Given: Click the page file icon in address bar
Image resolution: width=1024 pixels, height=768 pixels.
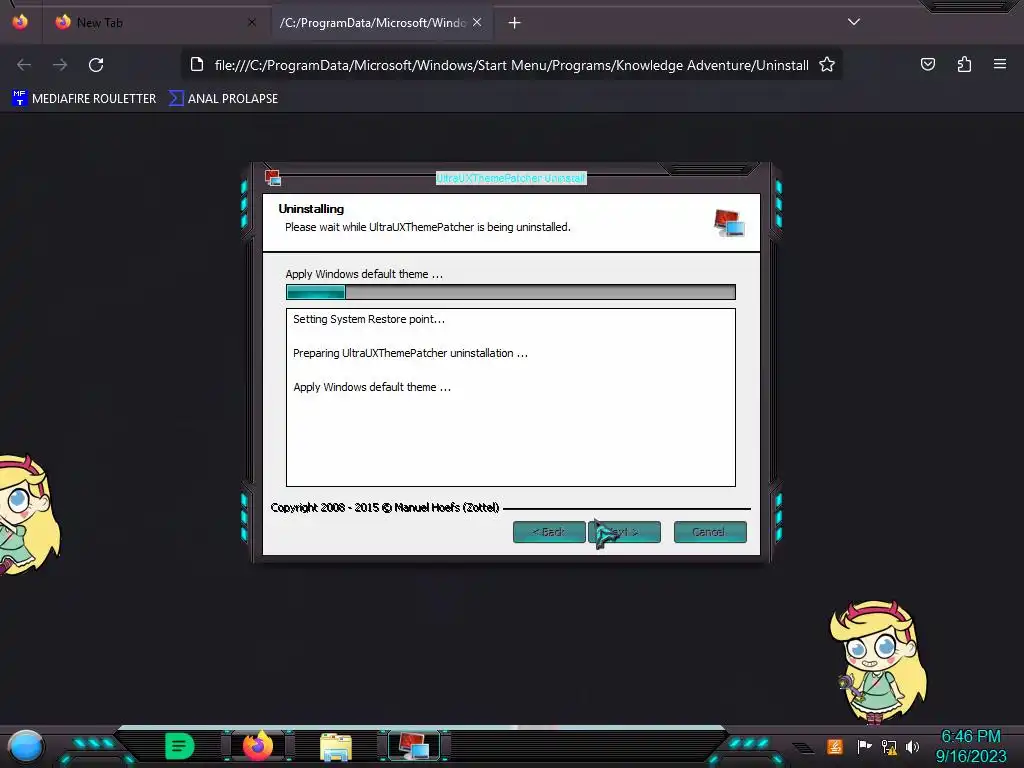Looking at the screenshot, I should (x=197, y=65).
